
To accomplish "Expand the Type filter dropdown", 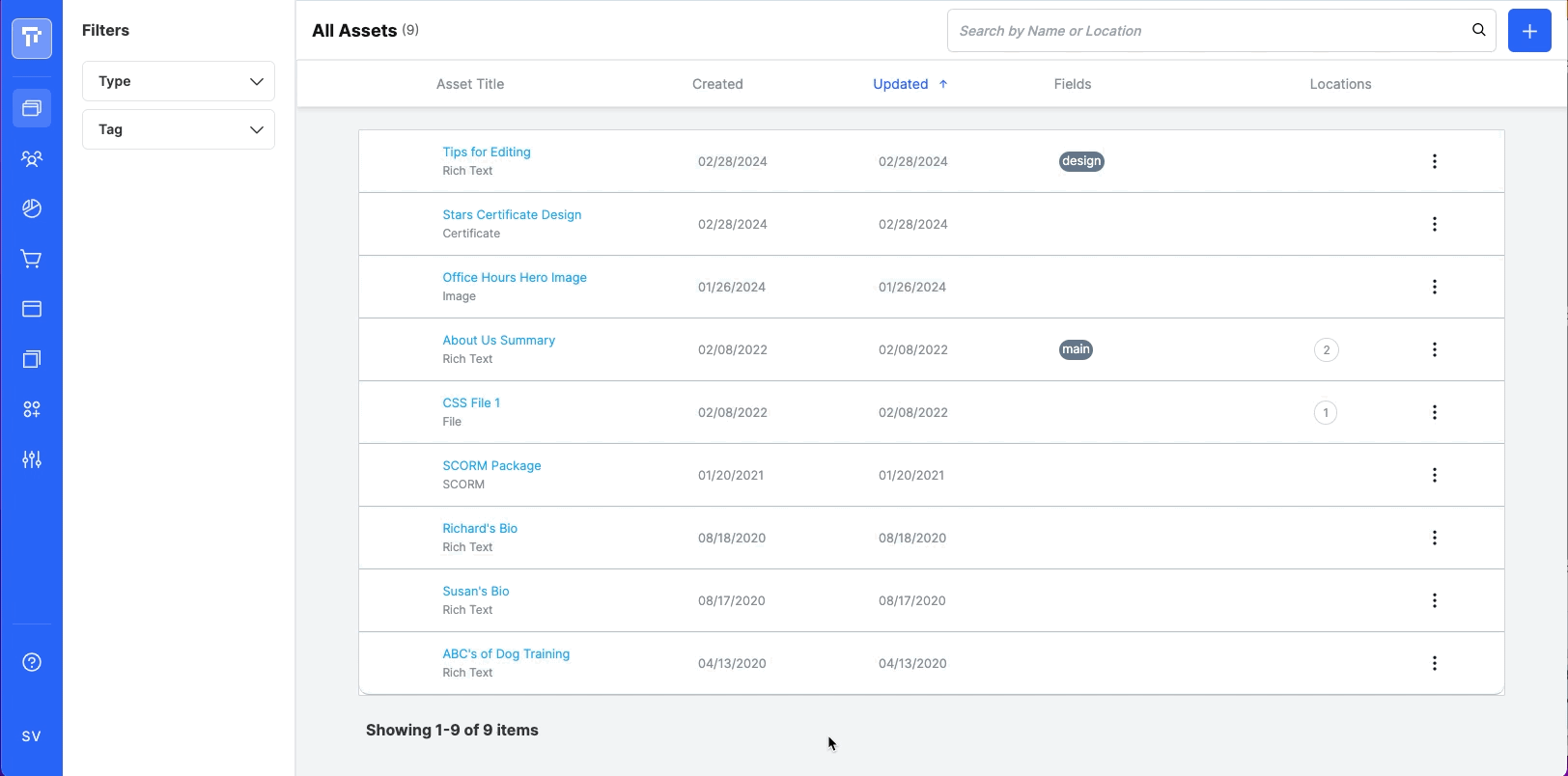I will click(x=179, y=81).
